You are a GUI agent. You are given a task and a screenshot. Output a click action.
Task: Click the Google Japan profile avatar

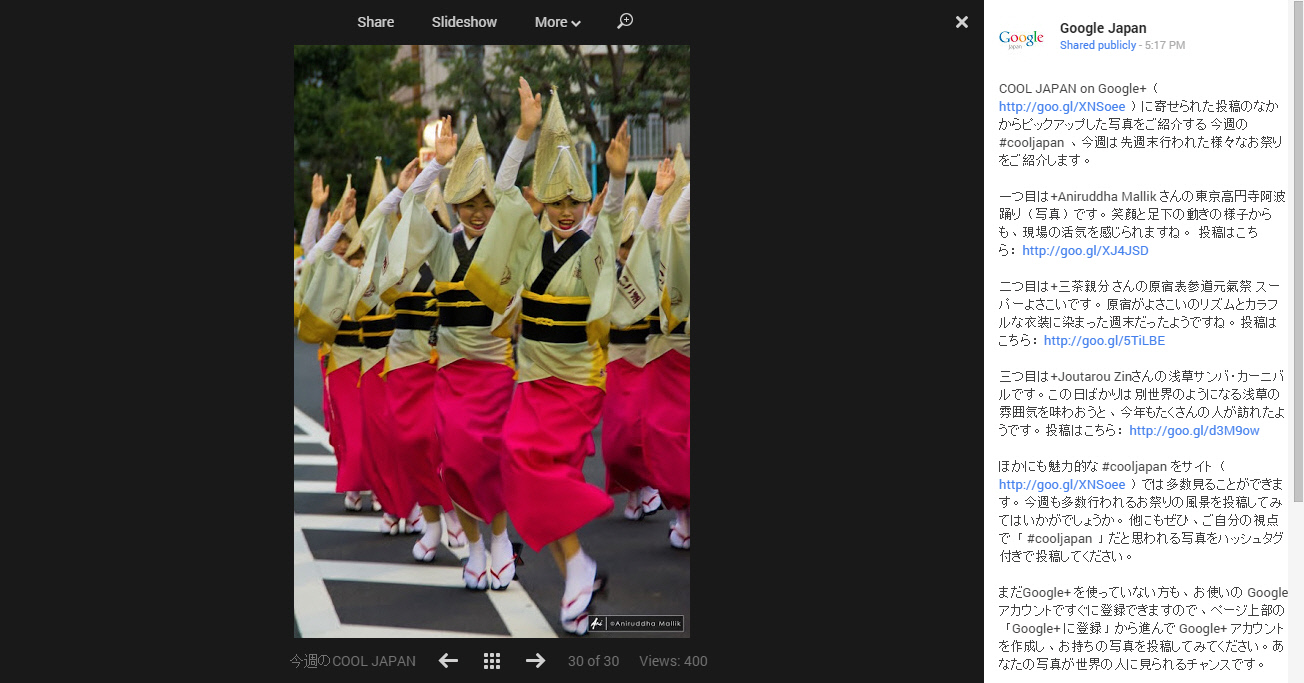click(1021, 38)
